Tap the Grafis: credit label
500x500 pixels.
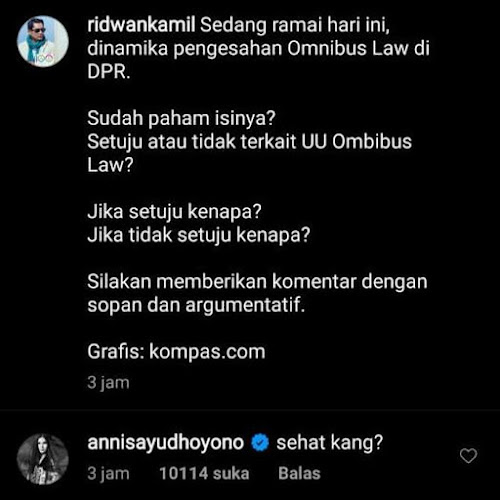pos(116,352)
